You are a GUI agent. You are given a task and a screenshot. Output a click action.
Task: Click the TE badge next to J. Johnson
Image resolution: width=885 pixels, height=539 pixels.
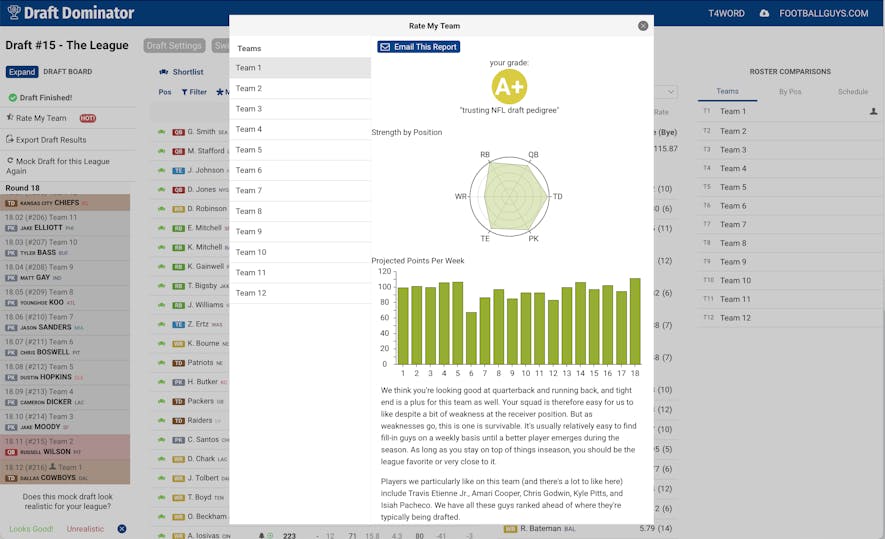click(178, 170)
